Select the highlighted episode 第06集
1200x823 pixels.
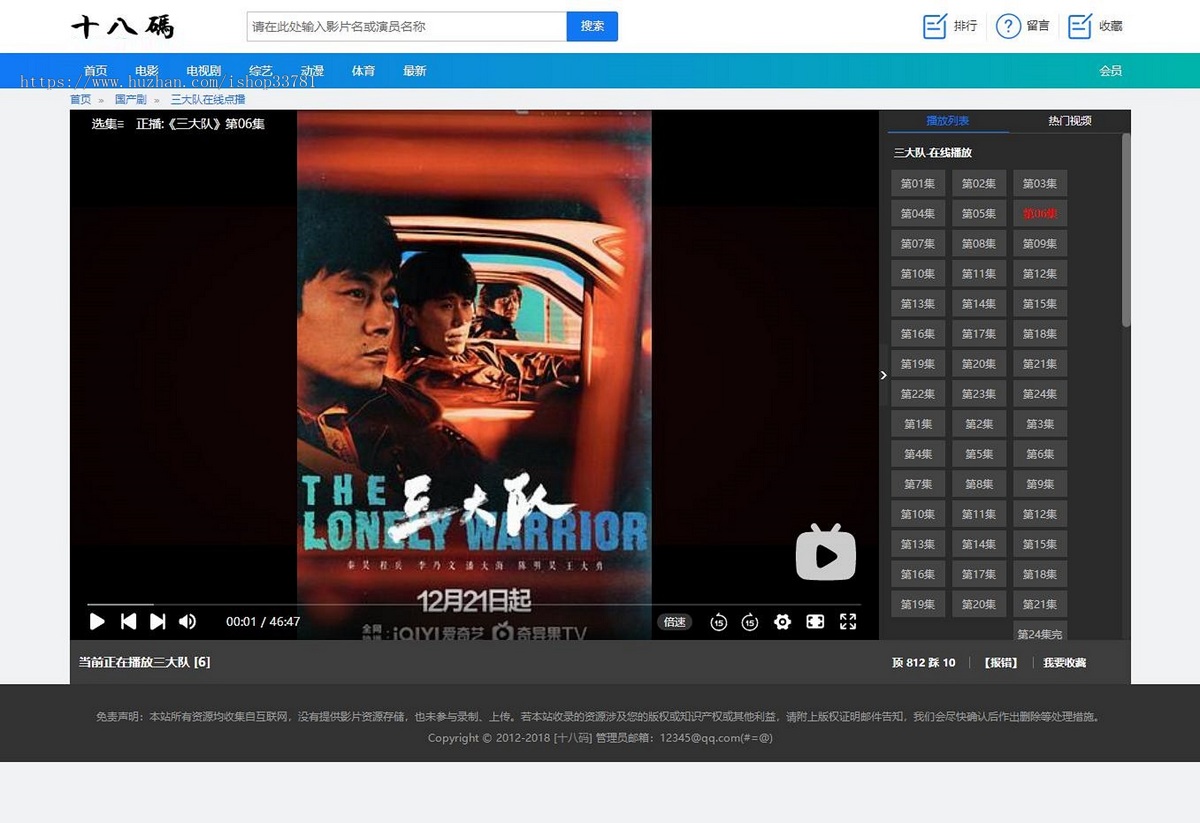pos(1040,213)
